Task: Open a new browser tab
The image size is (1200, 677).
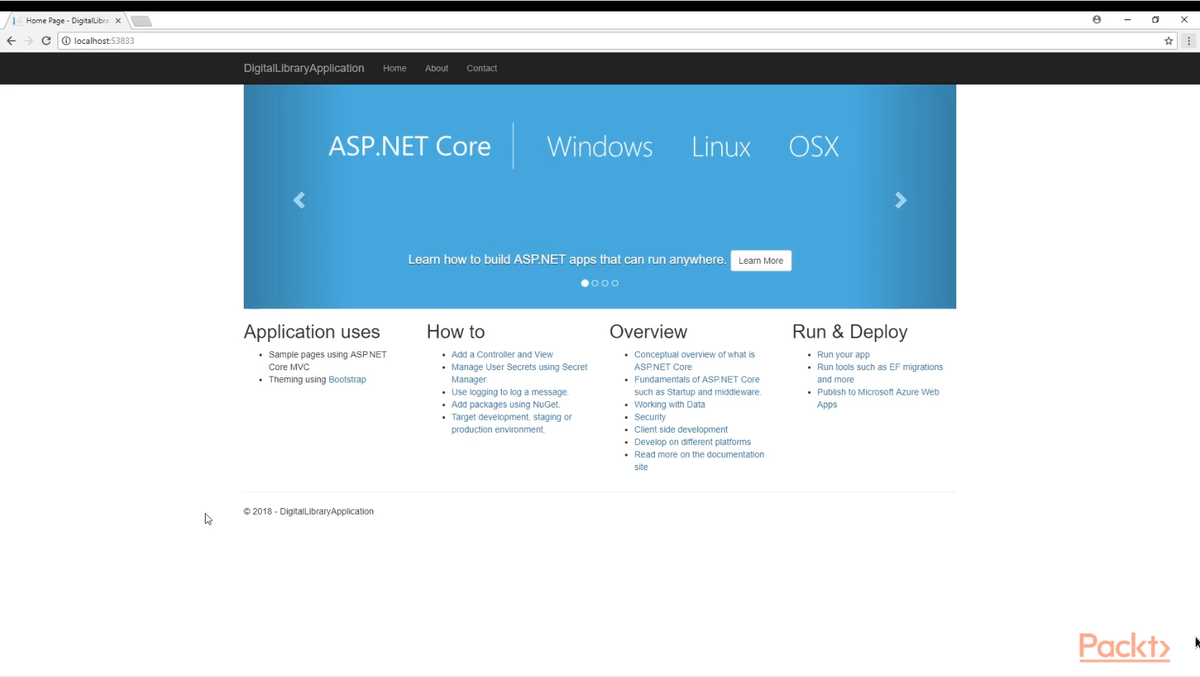Action: click(141, 21)
